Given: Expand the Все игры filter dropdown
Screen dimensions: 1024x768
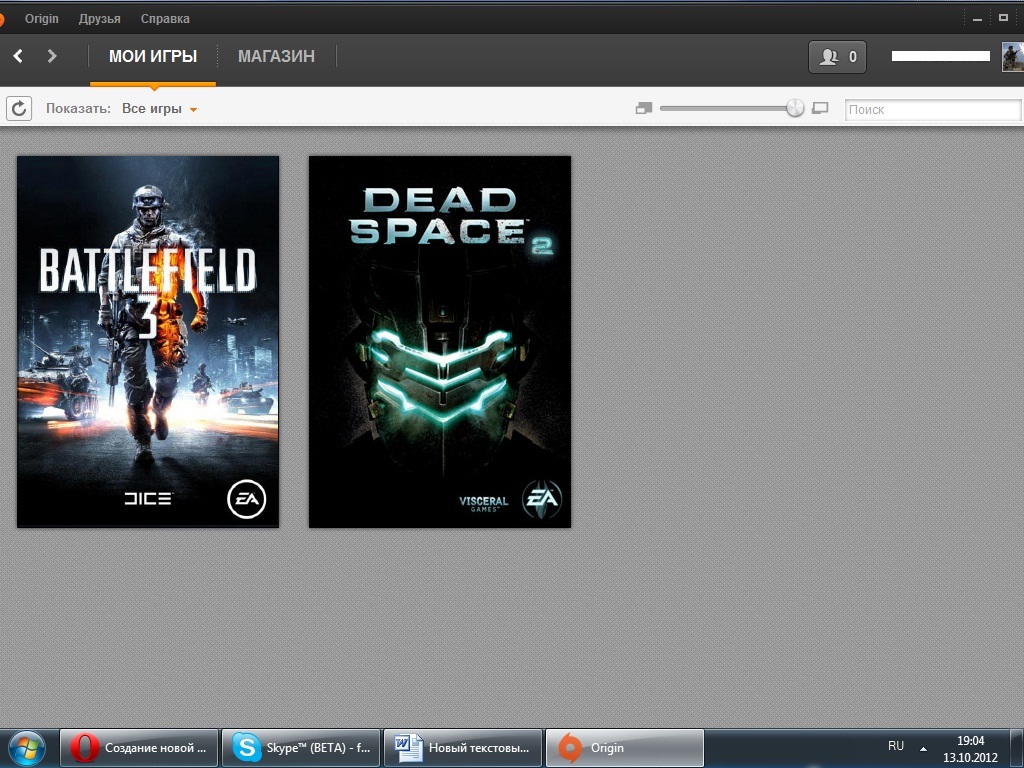Looking at the screenshot, I should tap(159, 108).
